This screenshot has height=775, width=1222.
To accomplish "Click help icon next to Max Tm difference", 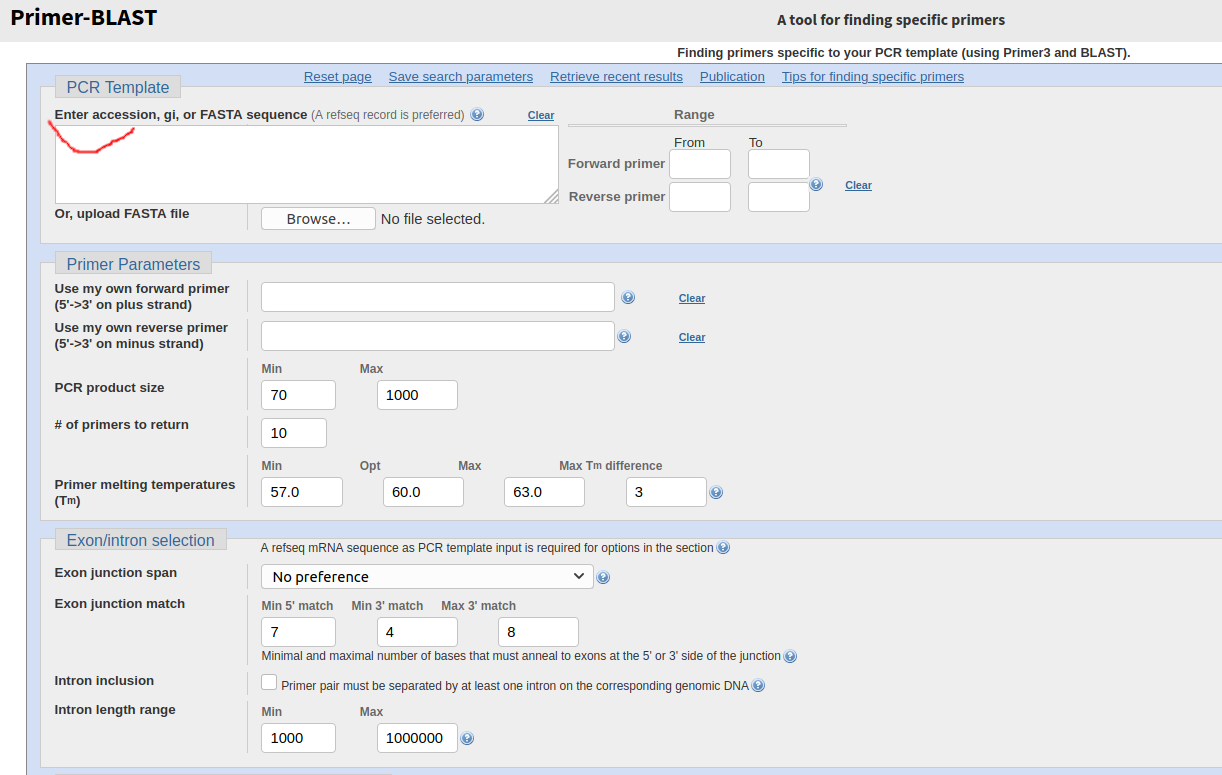I will (716, 492).
